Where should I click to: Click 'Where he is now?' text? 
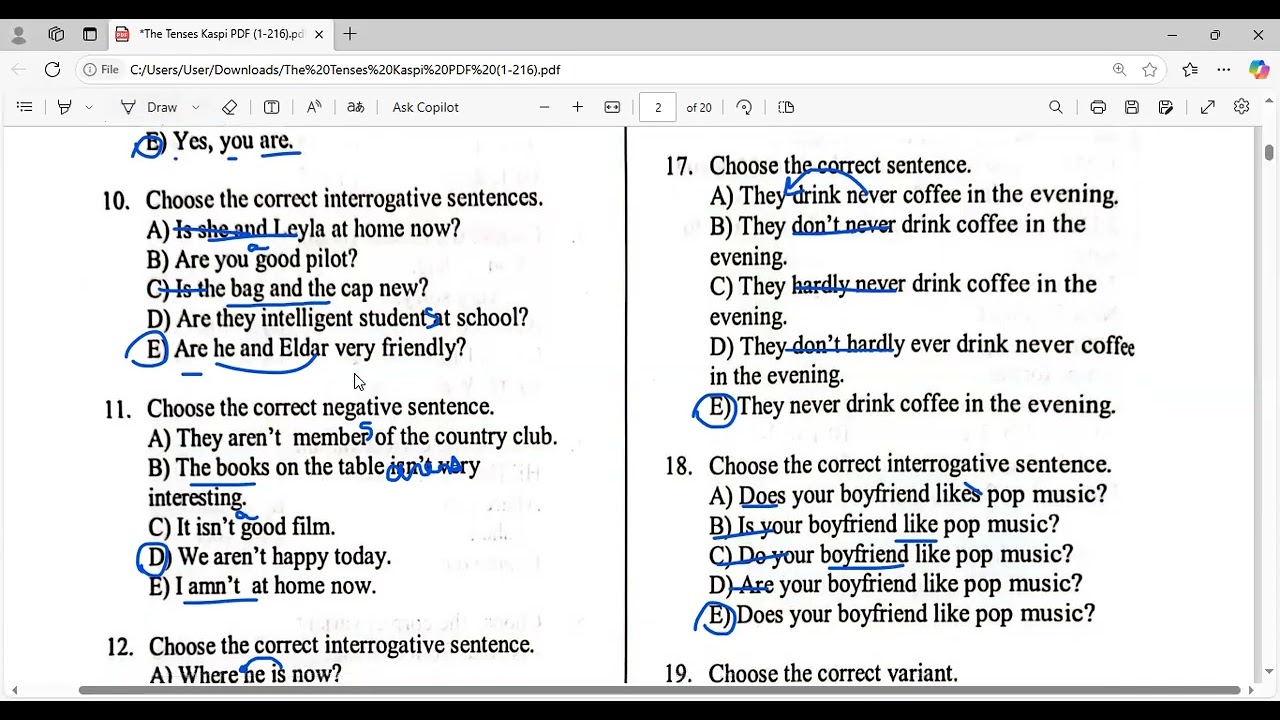(260, 674)
